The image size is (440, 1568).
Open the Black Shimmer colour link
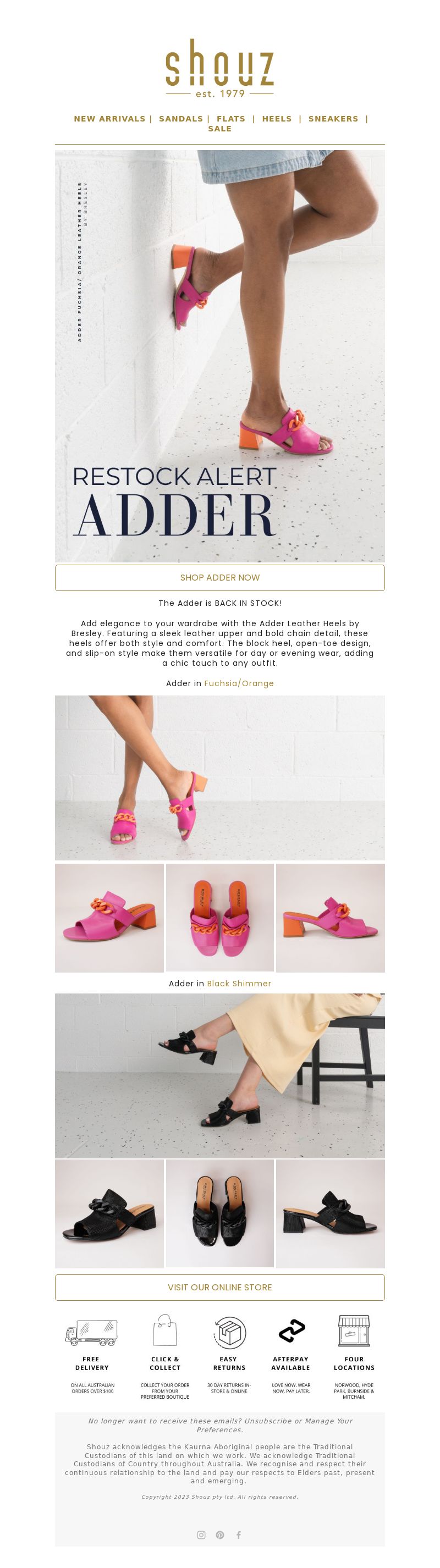click(x=239, y=983)
